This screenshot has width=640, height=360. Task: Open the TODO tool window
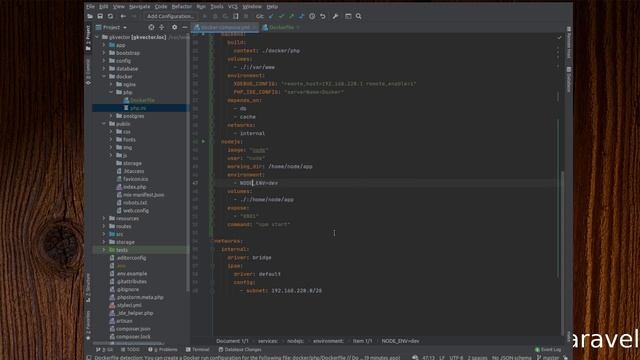(x=130, y=350)
